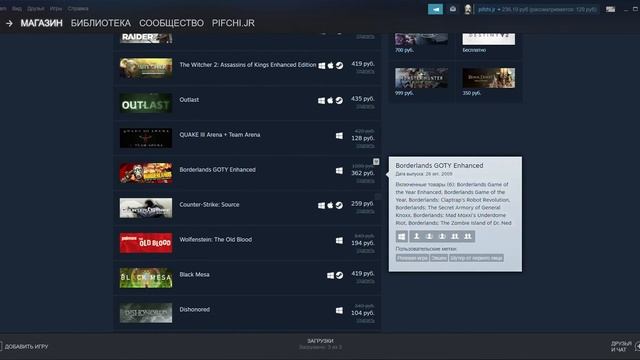Open Borderlands GOTY Enhanced title in list

point(217,170)
